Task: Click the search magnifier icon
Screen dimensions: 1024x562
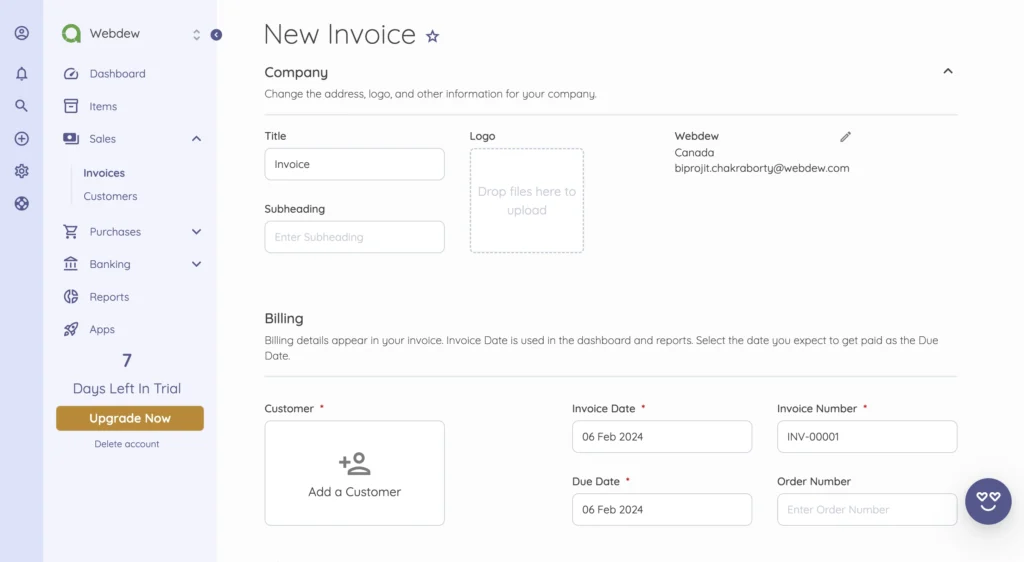Action: coord(21,106)
